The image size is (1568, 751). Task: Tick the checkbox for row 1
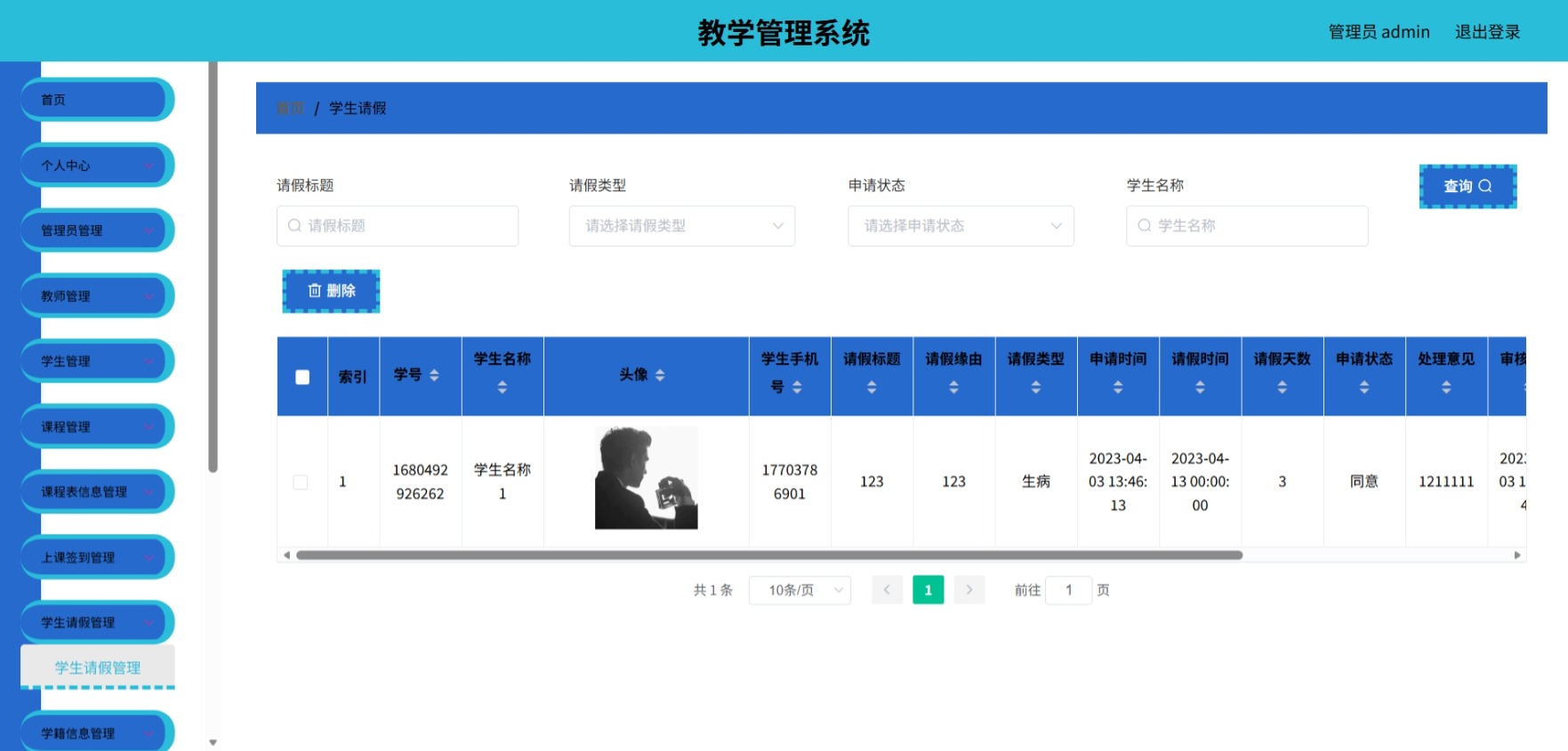tap(301, 482)
